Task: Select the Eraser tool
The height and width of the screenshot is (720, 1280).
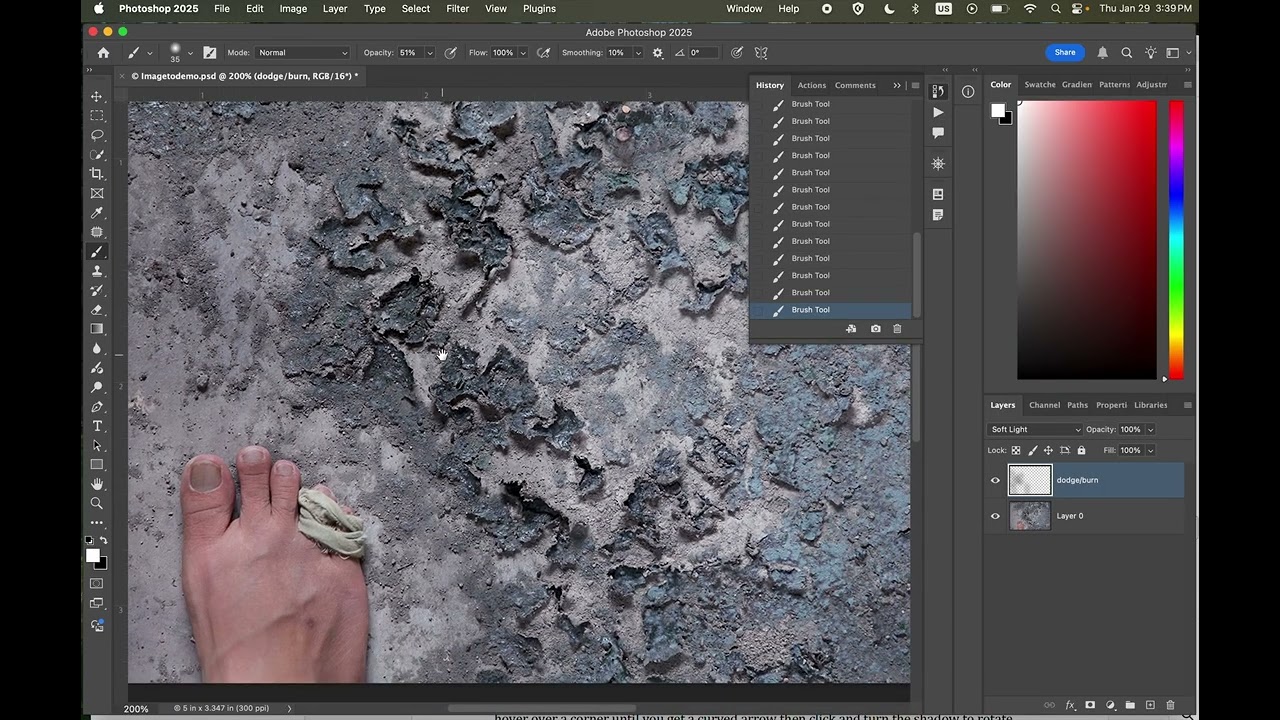Action: coord(97,310)
